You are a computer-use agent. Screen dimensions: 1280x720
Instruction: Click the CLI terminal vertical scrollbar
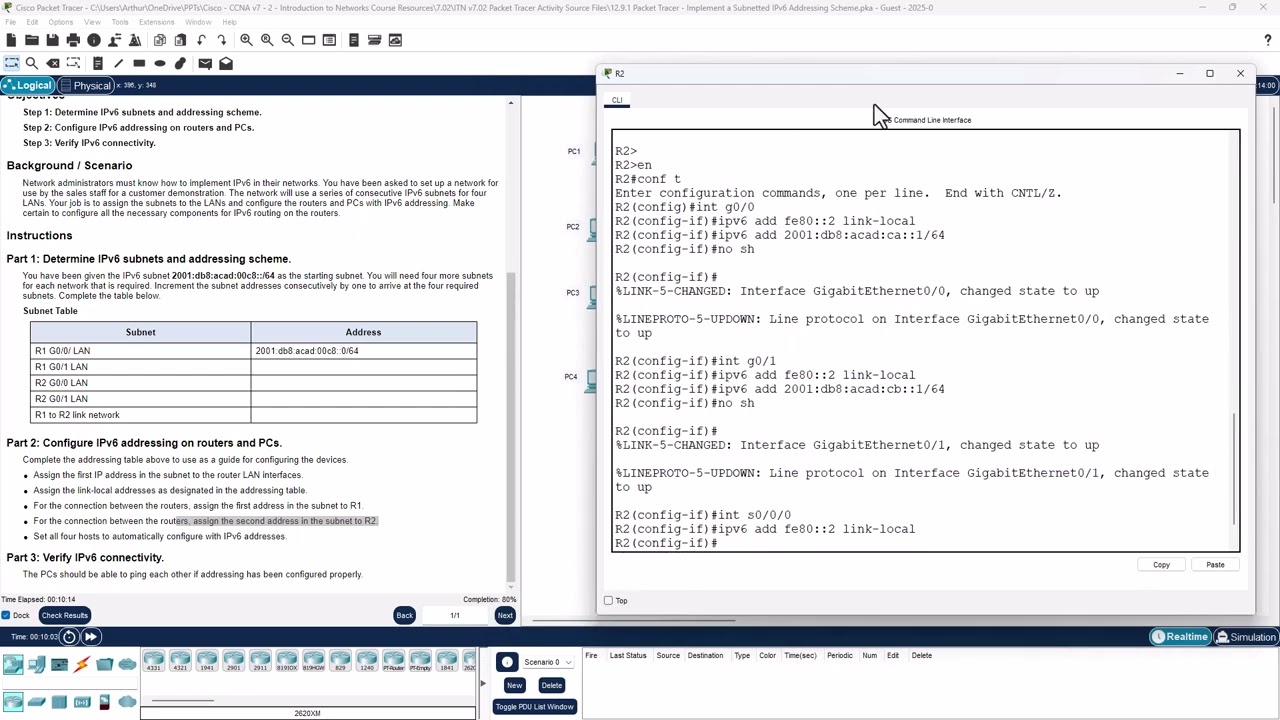1235,468
